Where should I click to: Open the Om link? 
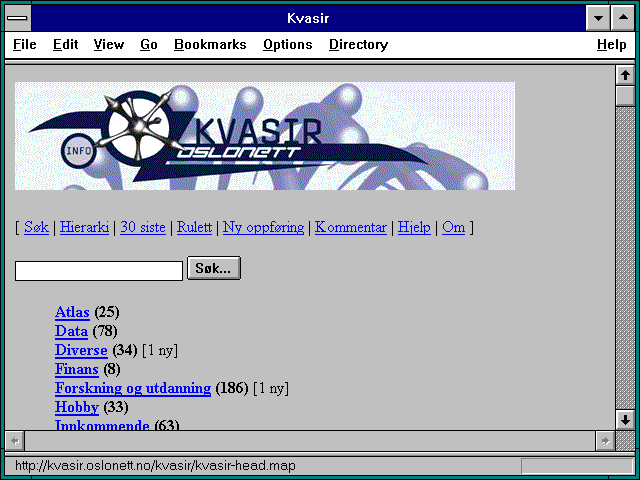[x=453, y=227]
